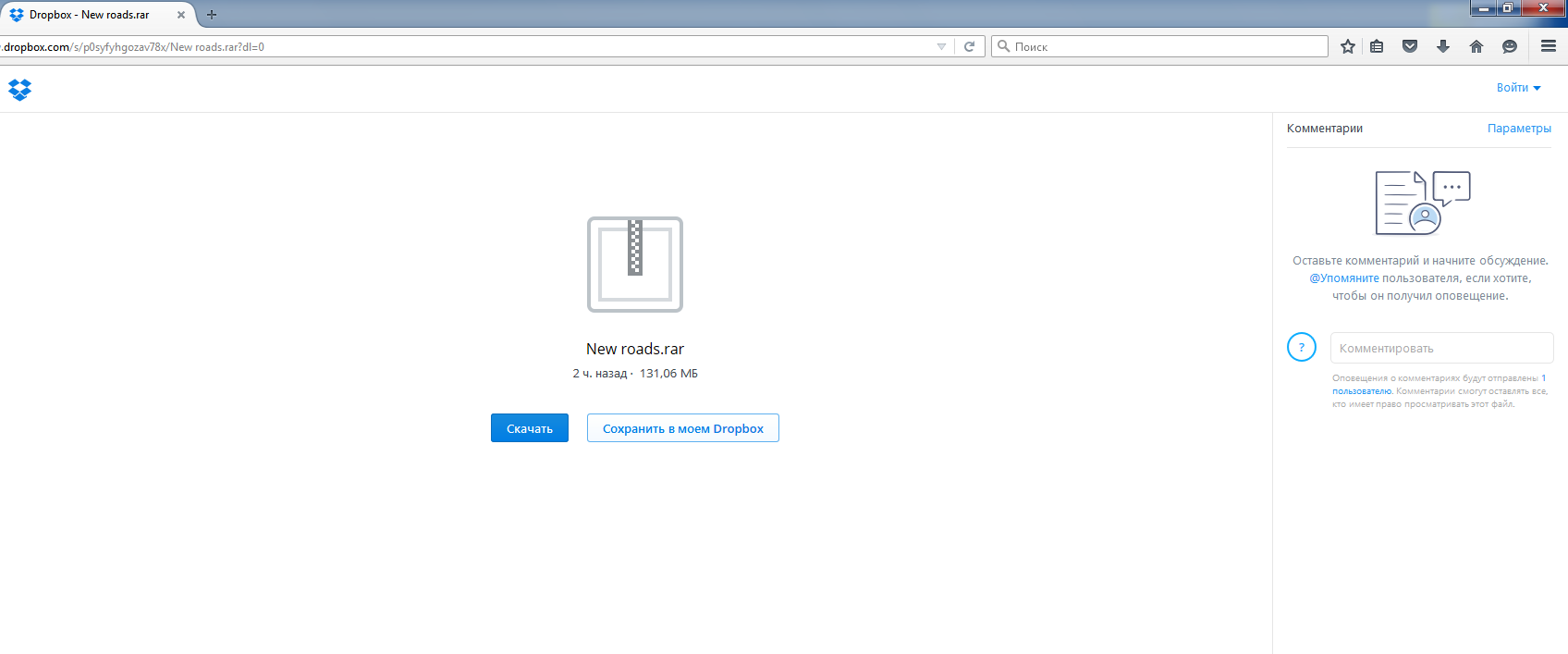Click the comments illustration graphic
This screenshot has height=654, width=1568.
tap(1423, 203)
